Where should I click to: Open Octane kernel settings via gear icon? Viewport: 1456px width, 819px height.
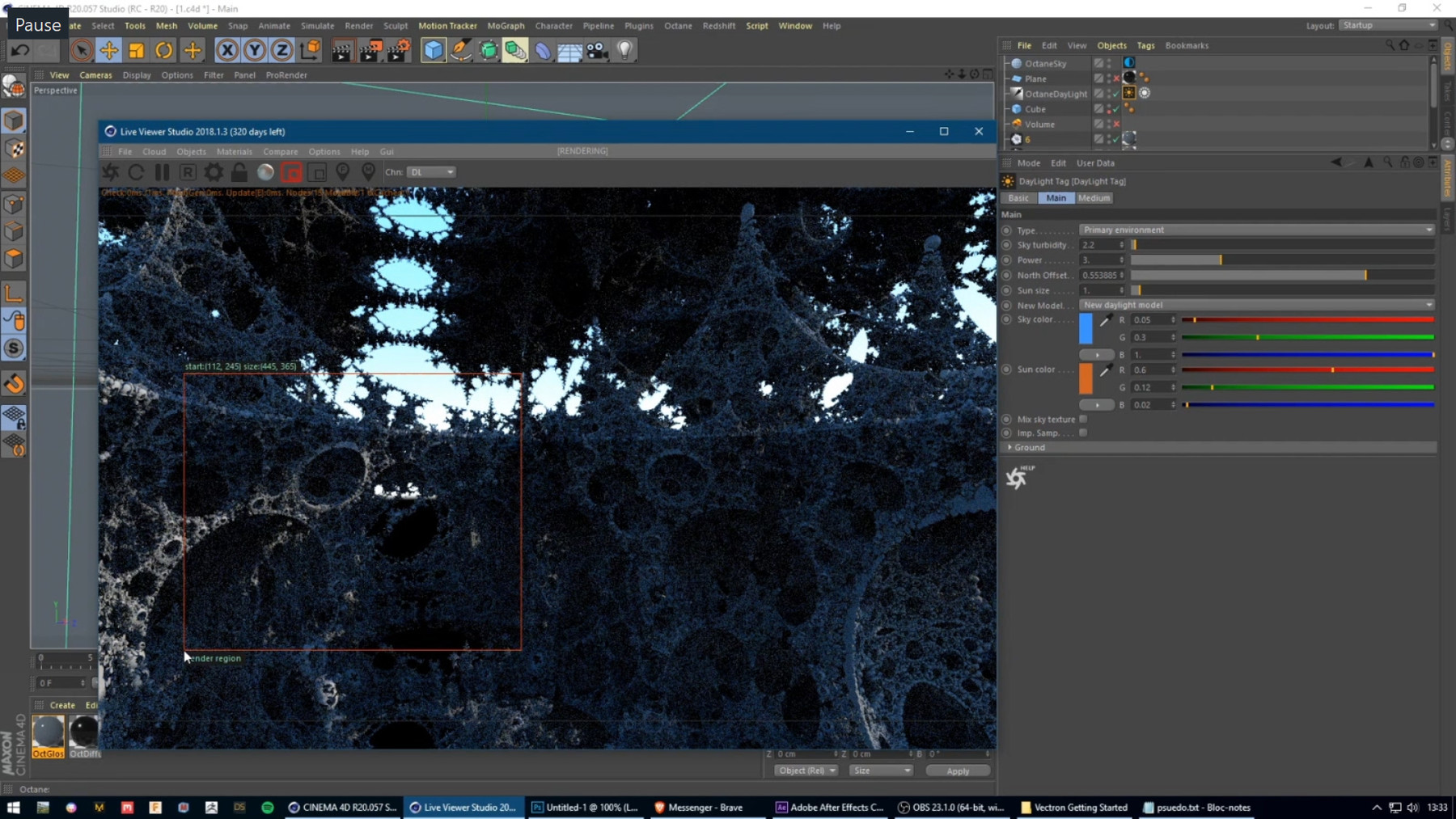213,171
